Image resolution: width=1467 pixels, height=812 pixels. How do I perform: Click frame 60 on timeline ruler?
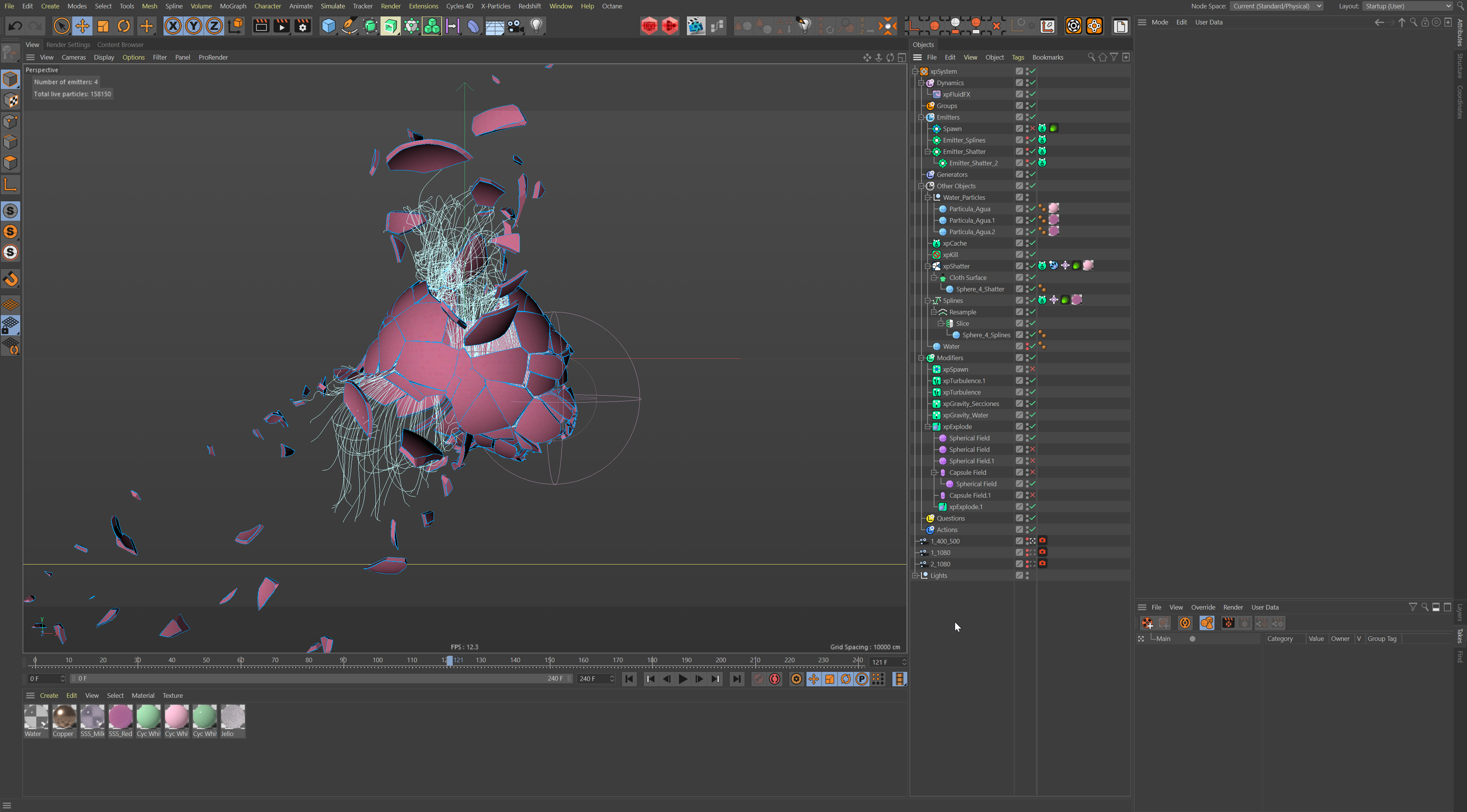coord(241,660)
